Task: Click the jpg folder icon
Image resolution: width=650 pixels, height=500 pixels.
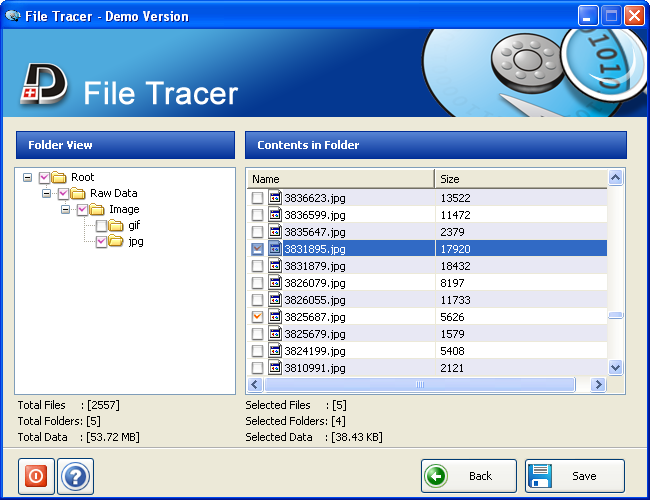Action: (116, 241)
